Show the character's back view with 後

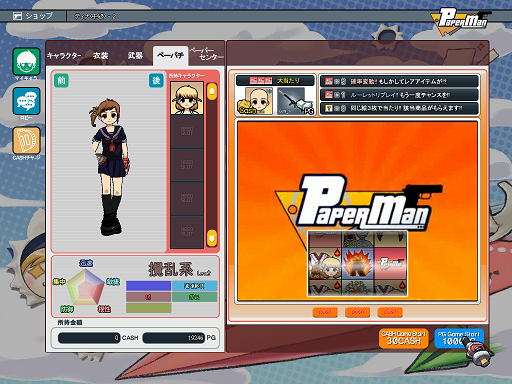(x=156, y=81)
